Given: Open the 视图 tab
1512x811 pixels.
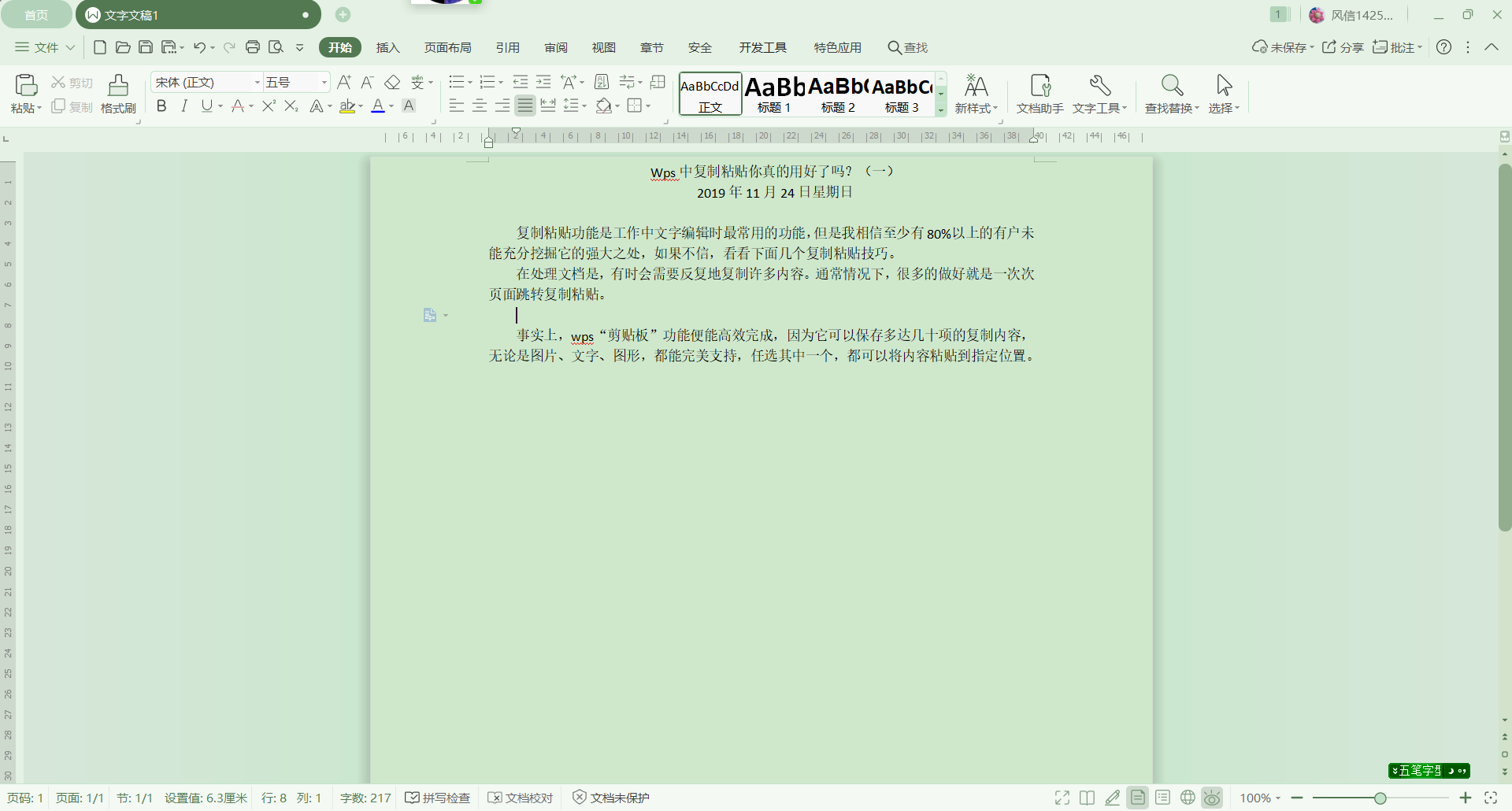Looking at the screenshot, I should tap(604, 47).
